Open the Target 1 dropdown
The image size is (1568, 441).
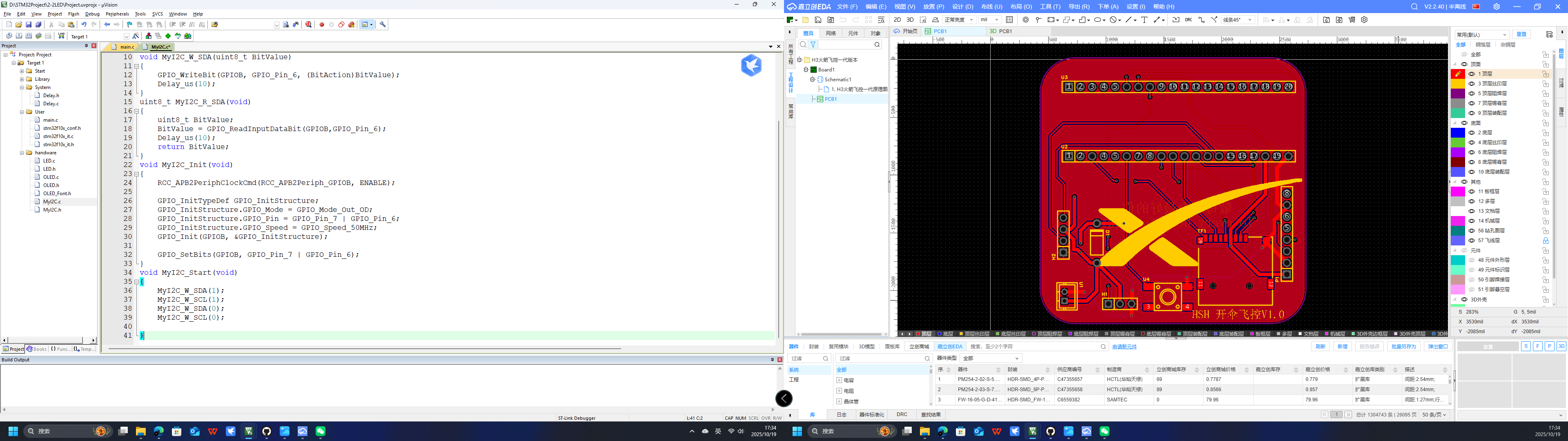(126, 37)
